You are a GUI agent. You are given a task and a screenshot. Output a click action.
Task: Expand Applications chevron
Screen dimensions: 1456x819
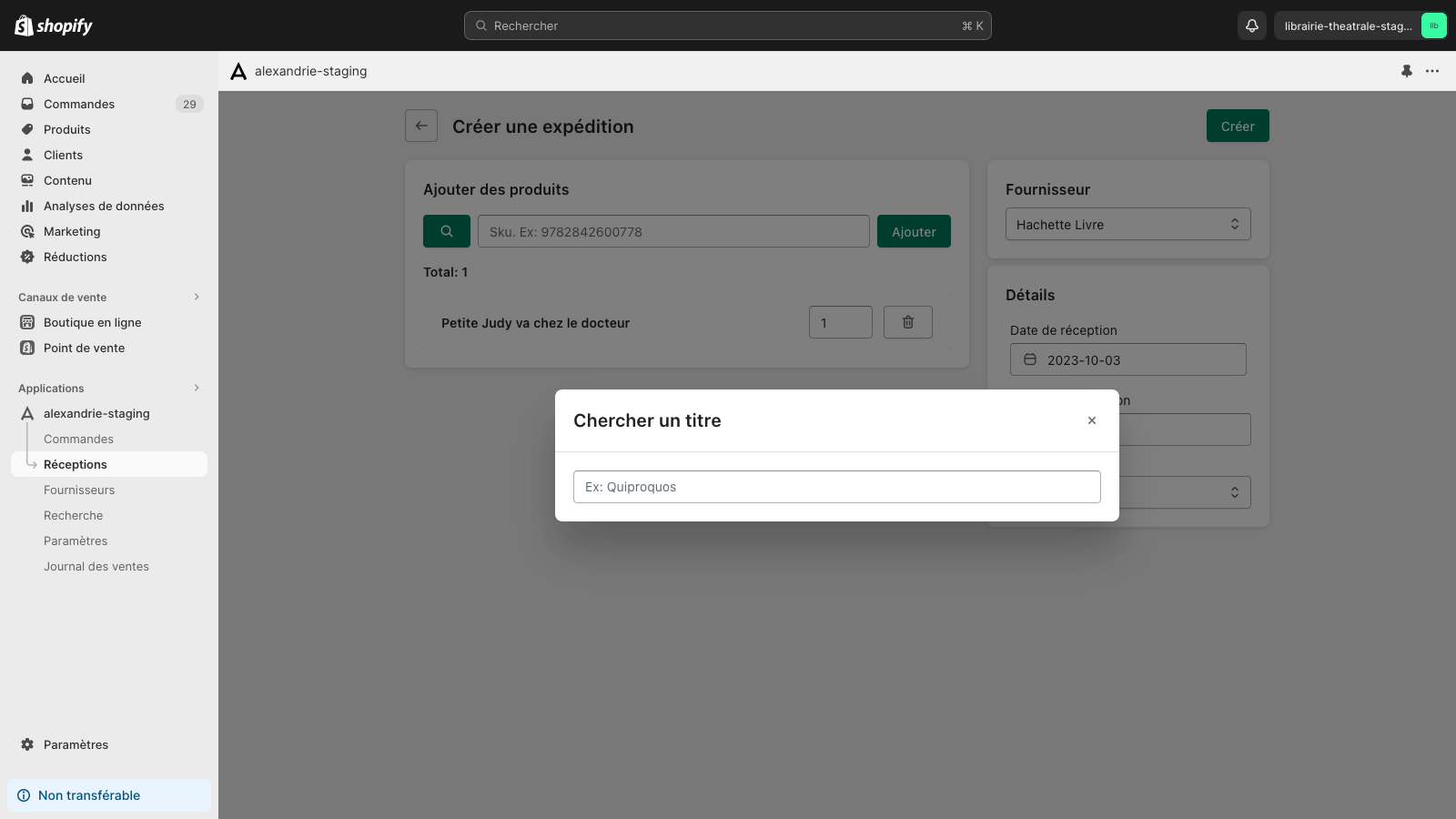(x=197, y=388)
